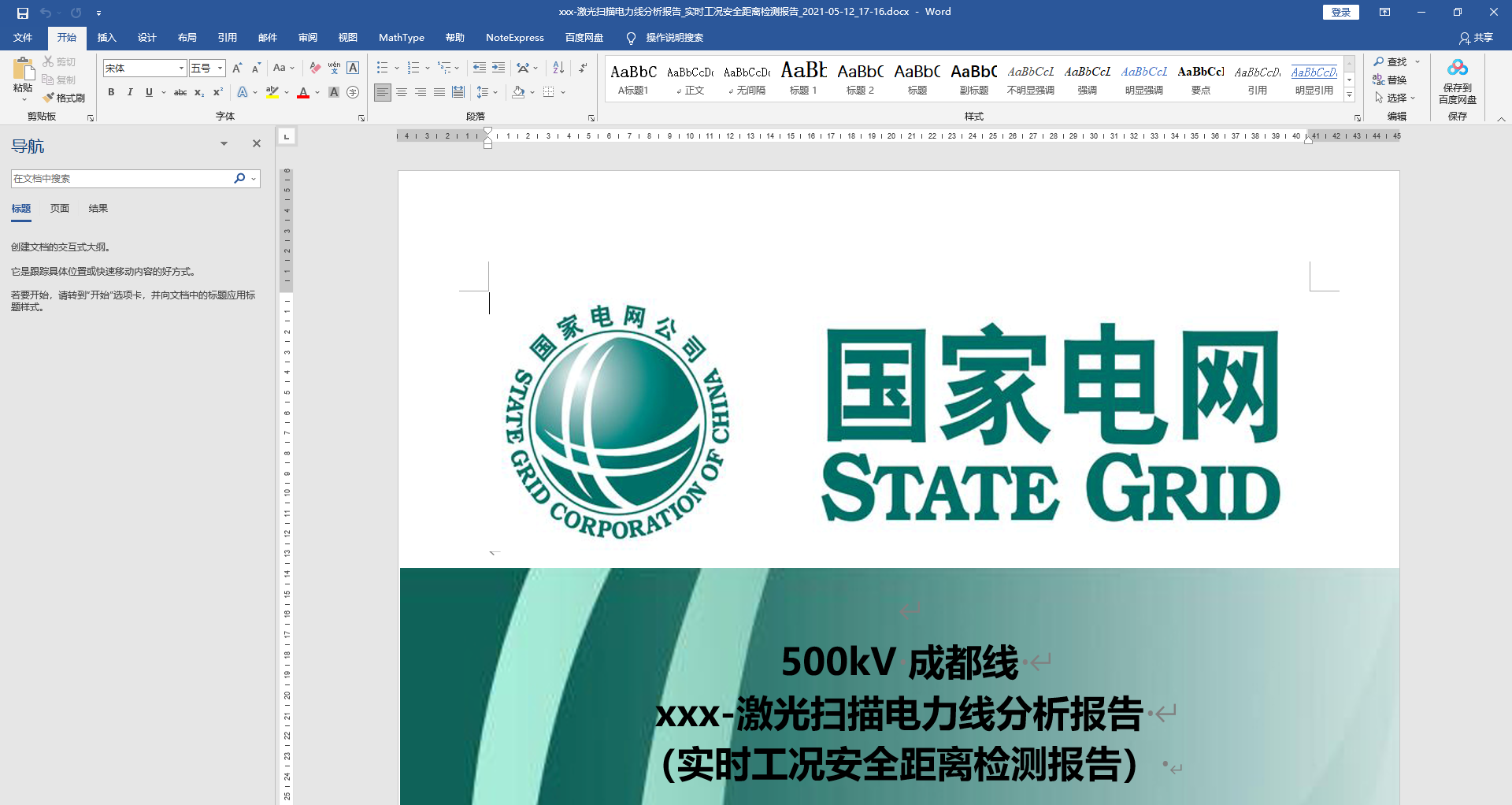This screenshot has height=805, width=1512.
Task: Open the Paragraph dialog launcher
Action: tap(591, 117)
